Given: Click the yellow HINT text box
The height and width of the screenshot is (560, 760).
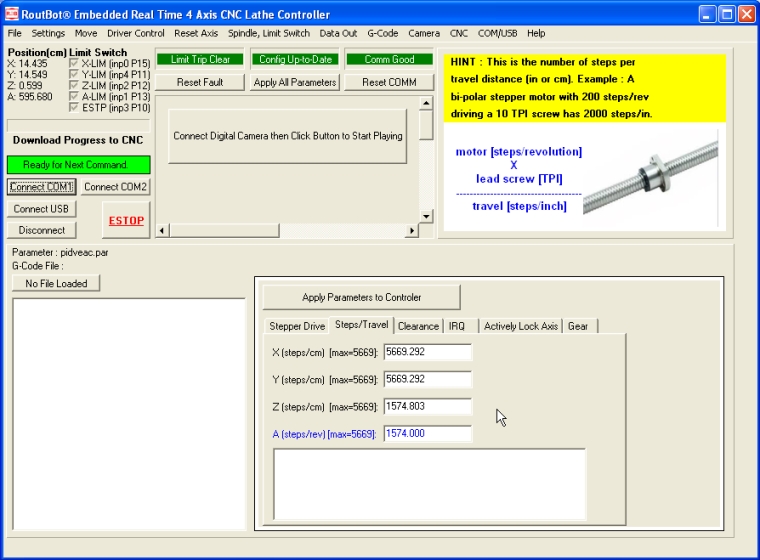Looking at the screenshot, I should tap(585, 88).
